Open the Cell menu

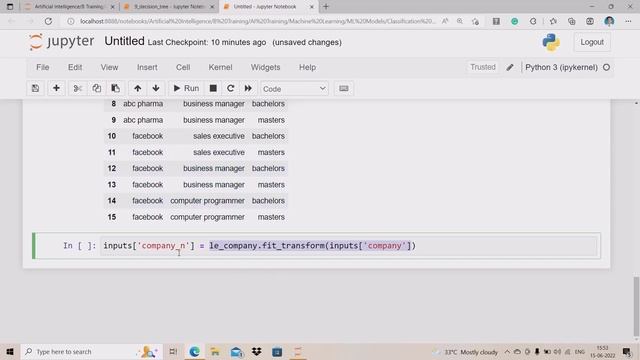[x=183, y=67]
